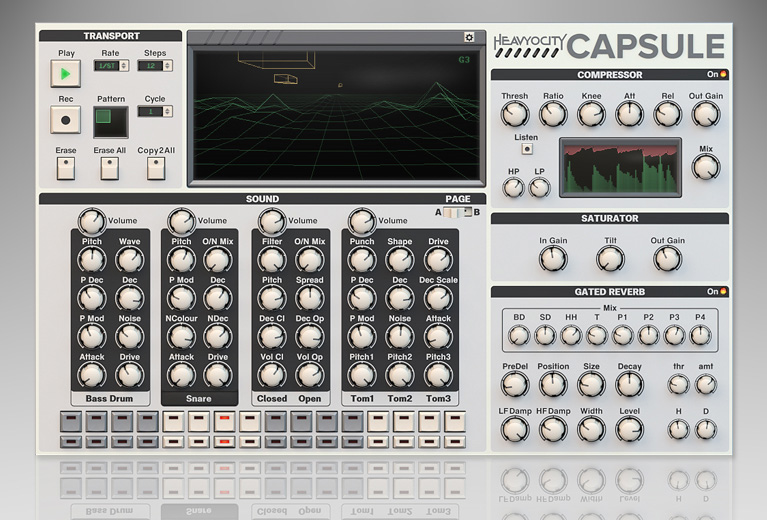Switch the Page A/B selector
This screenshot has height=520, width=767.
pyautogui.click(x=458, y=212)
